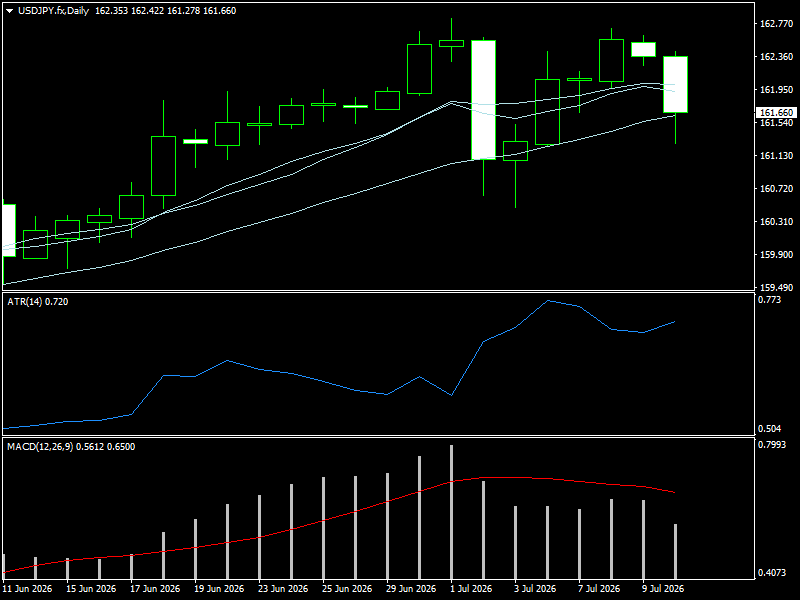800x600 pixels.
Task: Click price scale value 159.490
Action: coord(777,287)
